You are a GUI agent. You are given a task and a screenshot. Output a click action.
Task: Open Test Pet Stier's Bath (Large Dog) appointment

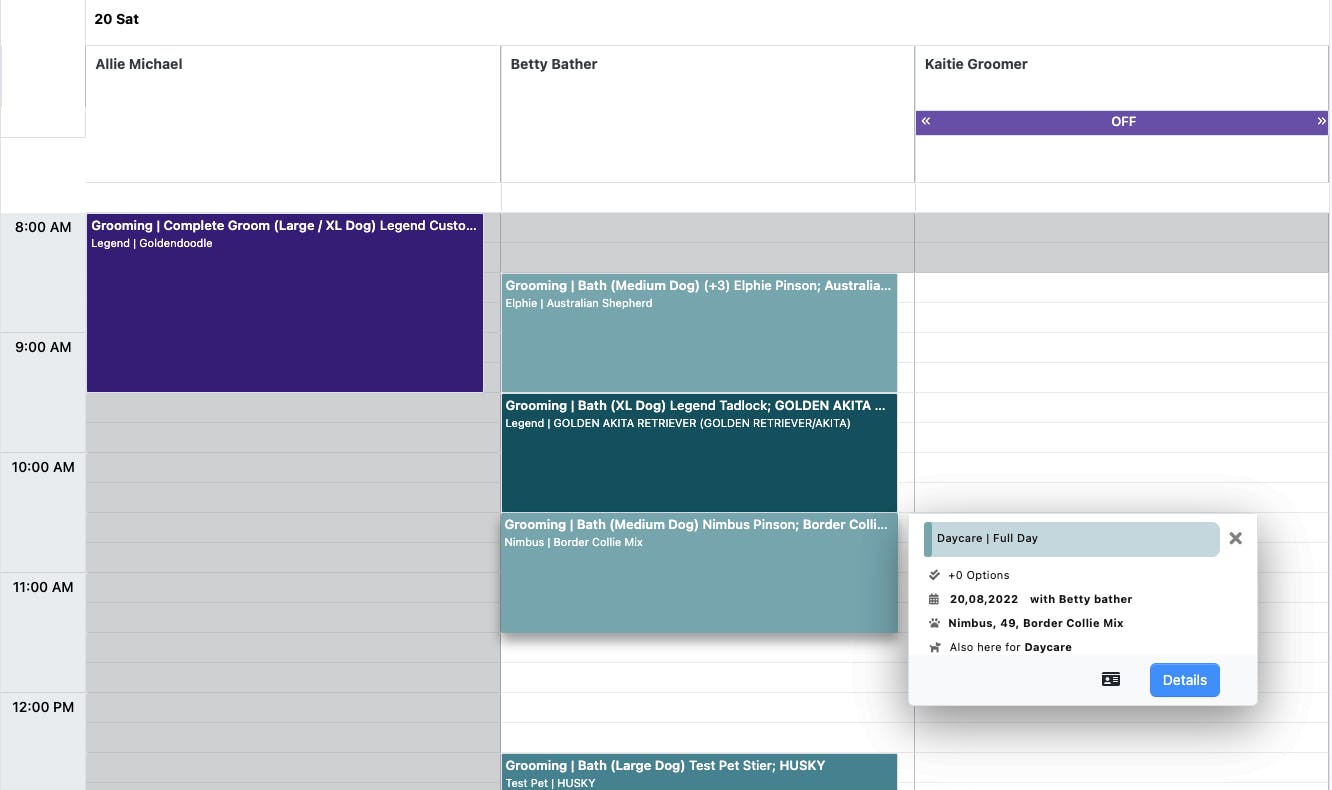pos(699,771)
